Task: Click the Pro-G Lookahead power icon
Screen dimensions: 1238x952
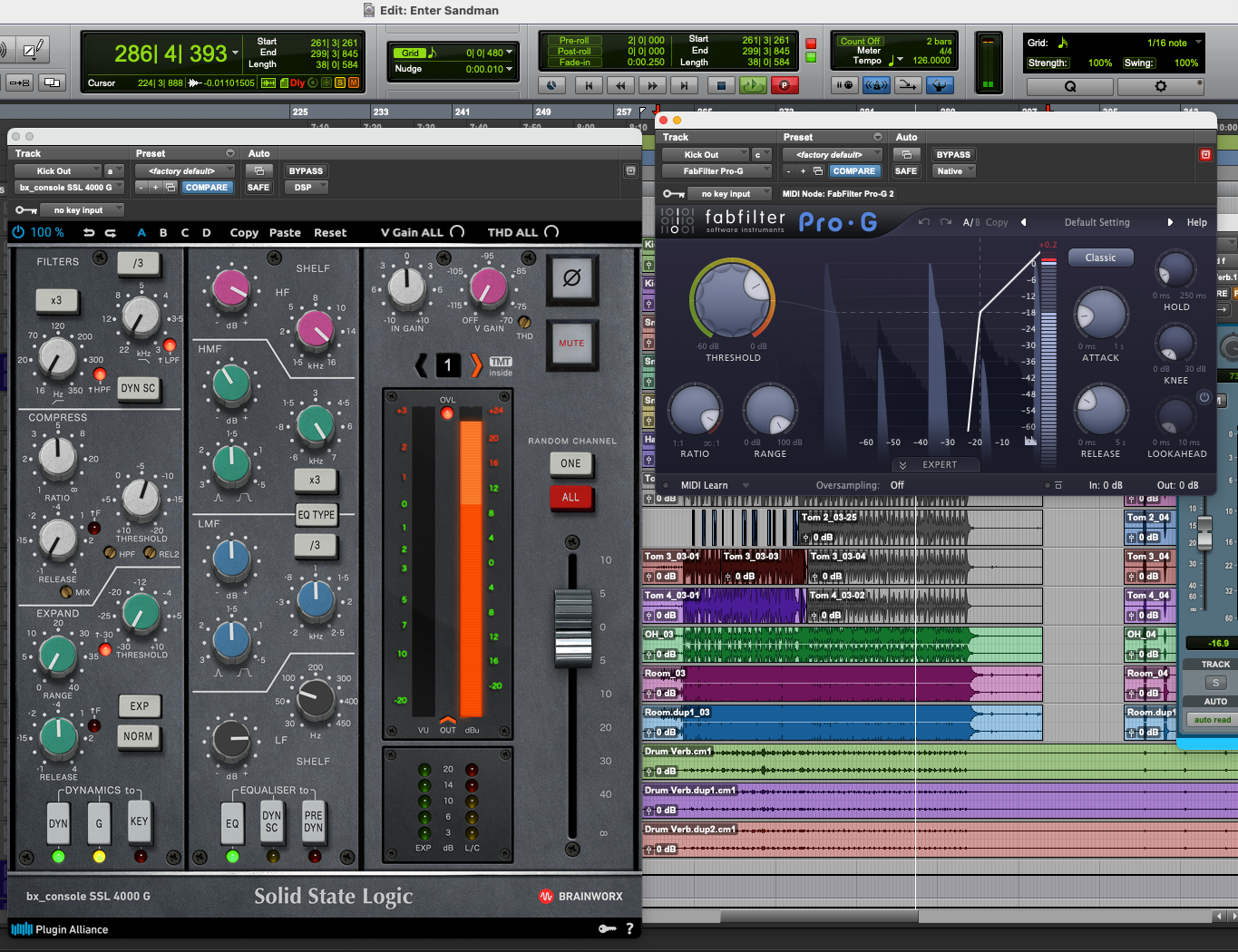Action: (1204, 397)
